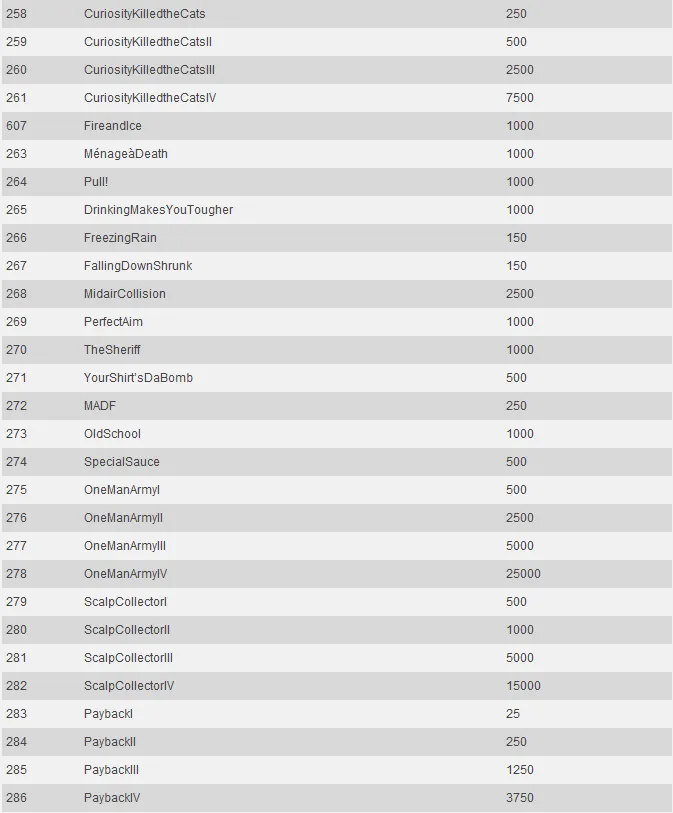Select the FireandIce entry
The width and height of the screenshot is (673, 813).
(x=113, y=126)
